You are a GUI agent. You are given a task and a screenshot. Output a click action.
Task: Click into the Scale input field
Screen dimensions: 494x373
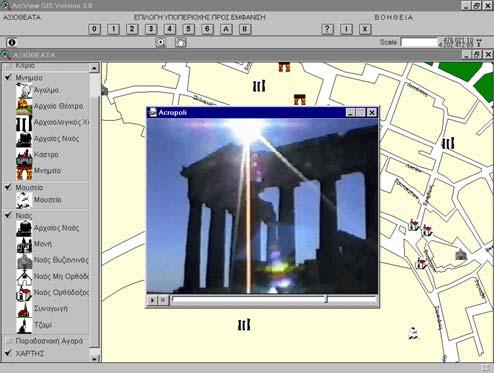tap(419, 42)
